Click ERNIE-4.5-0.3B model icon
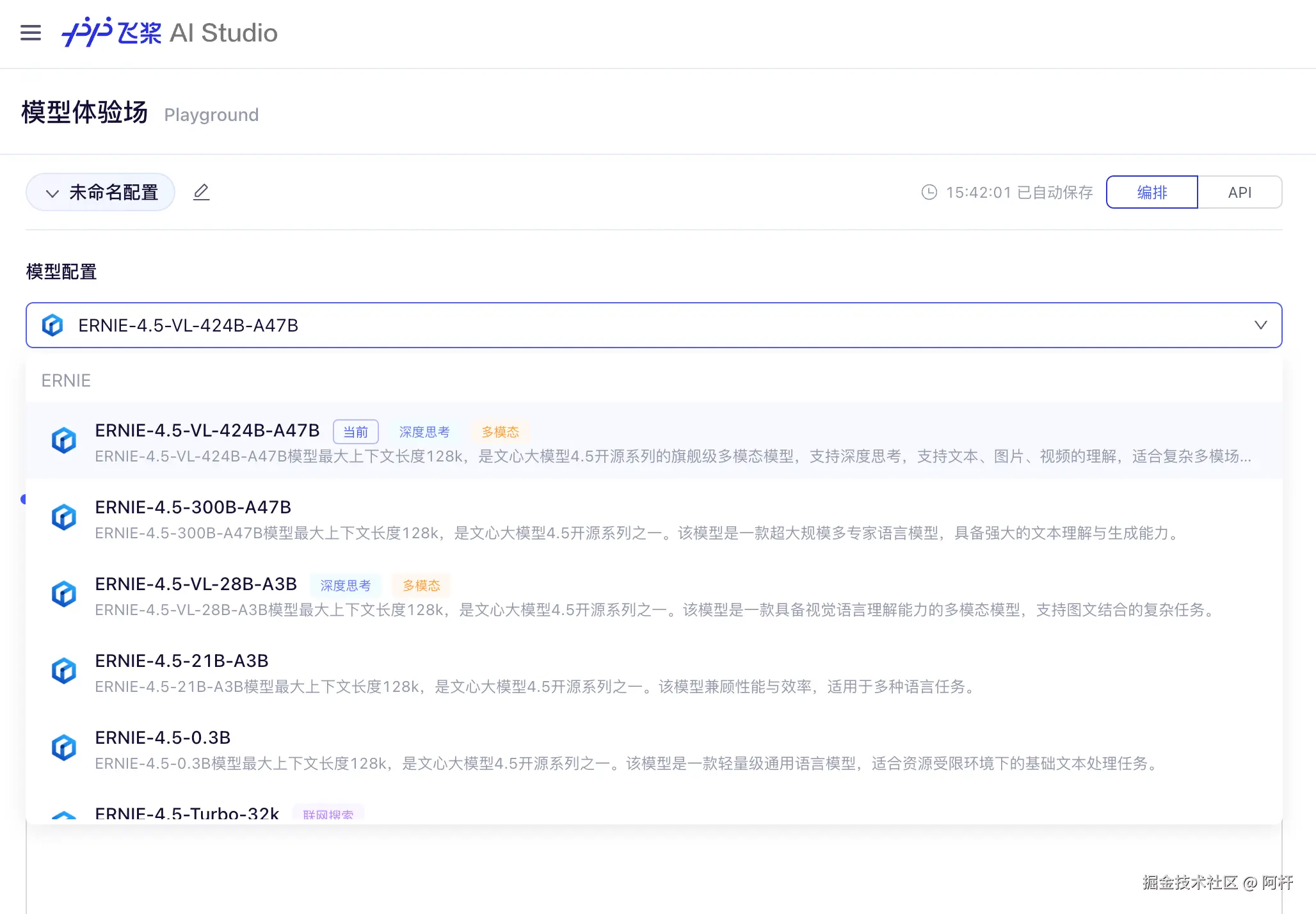The width and height of the screenshot is (1316, 914). (x=64, y=748)
